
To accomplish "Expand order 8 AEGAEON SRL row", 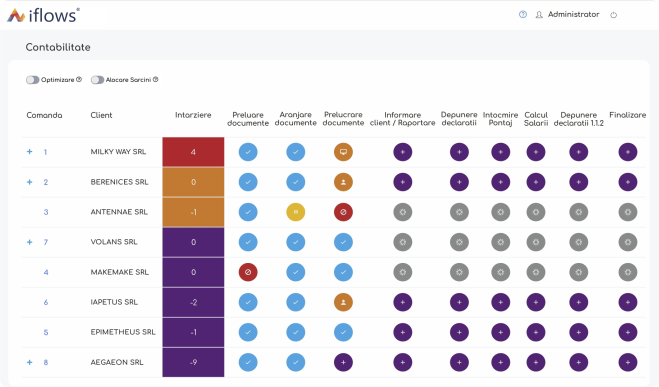I will point(29,362).
